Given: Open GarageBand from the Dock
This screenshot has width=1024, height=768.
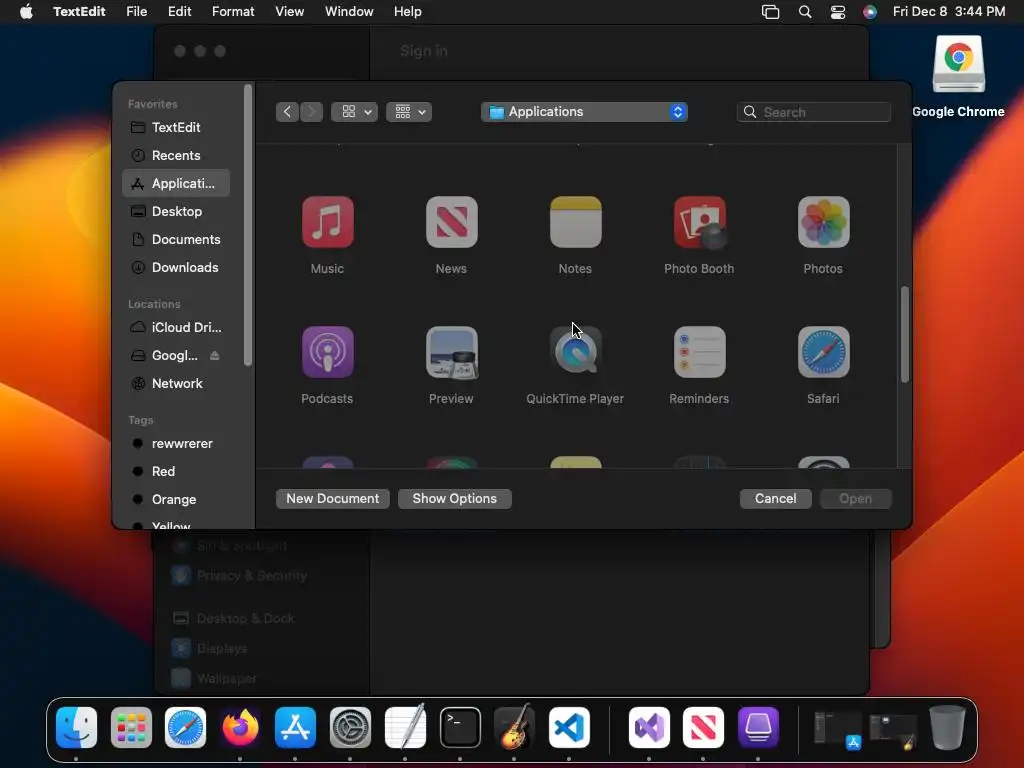Looking at the screenshot, I should pos(515,727).
